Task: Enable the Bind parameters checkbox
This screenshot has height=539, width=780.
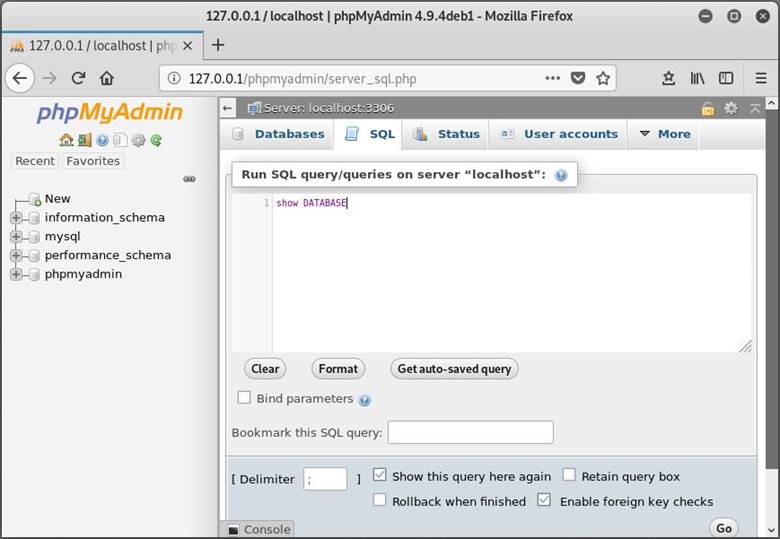Action: pos(244,398)
